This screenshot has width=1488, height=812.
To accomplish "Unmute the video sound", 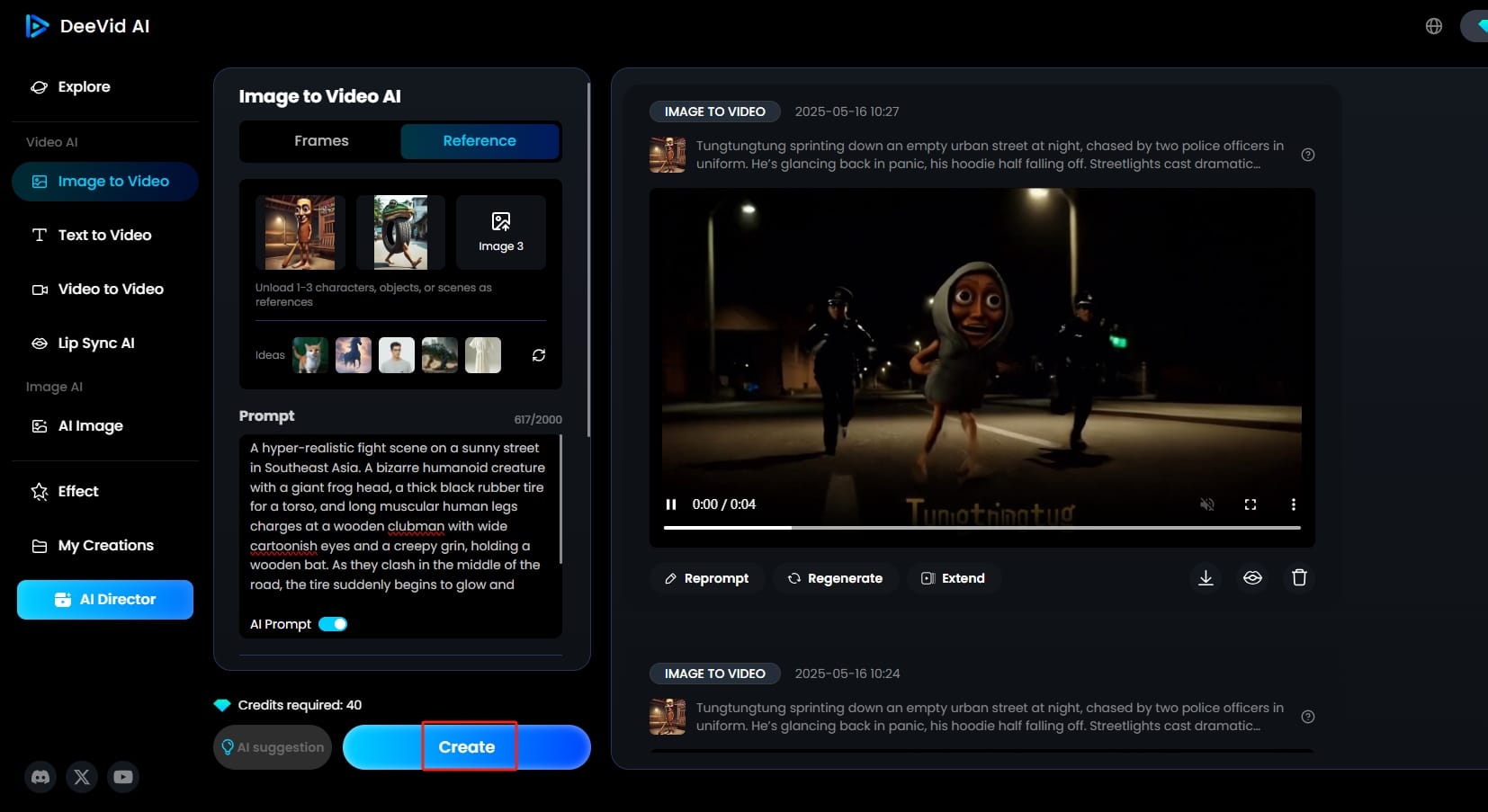I will pyautogui.click(x=1207, y=504).
